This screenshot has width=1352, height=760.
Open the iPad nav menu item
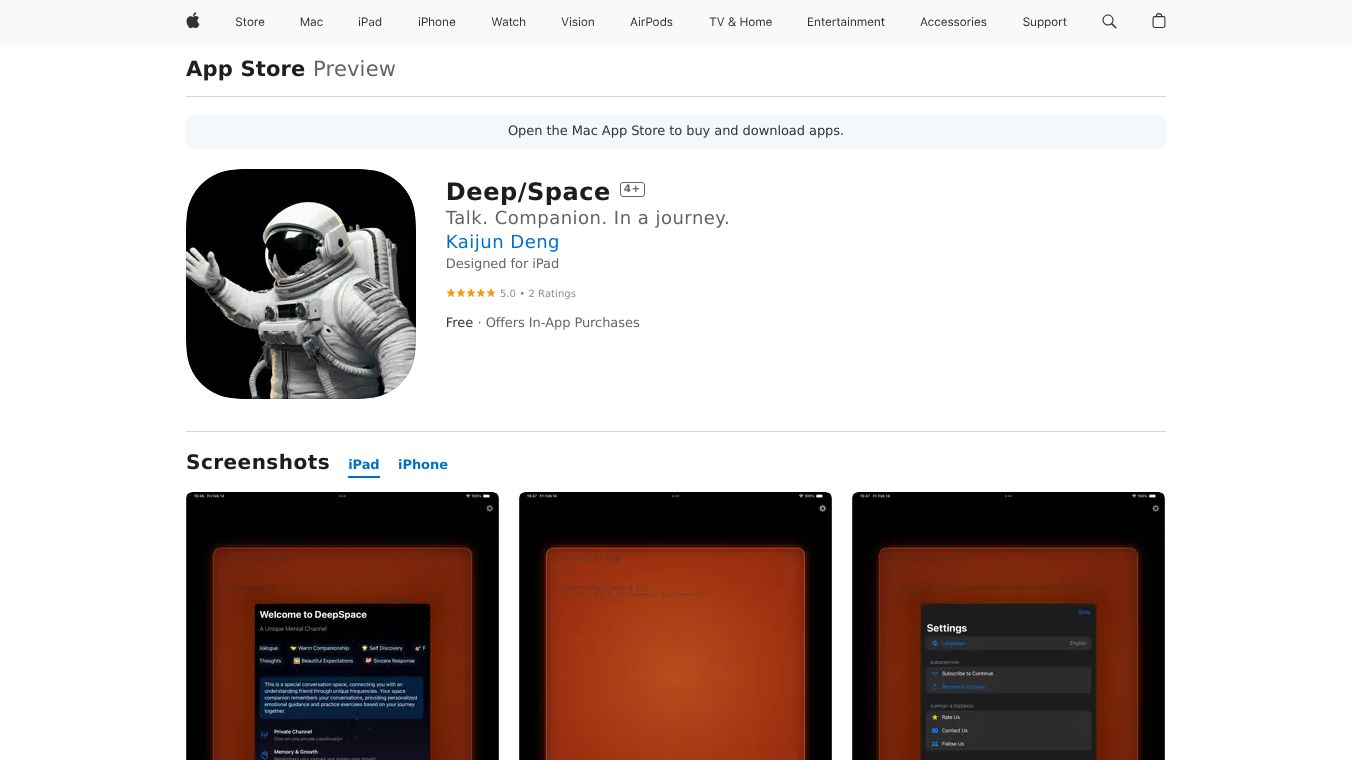[x=370, y=22]
